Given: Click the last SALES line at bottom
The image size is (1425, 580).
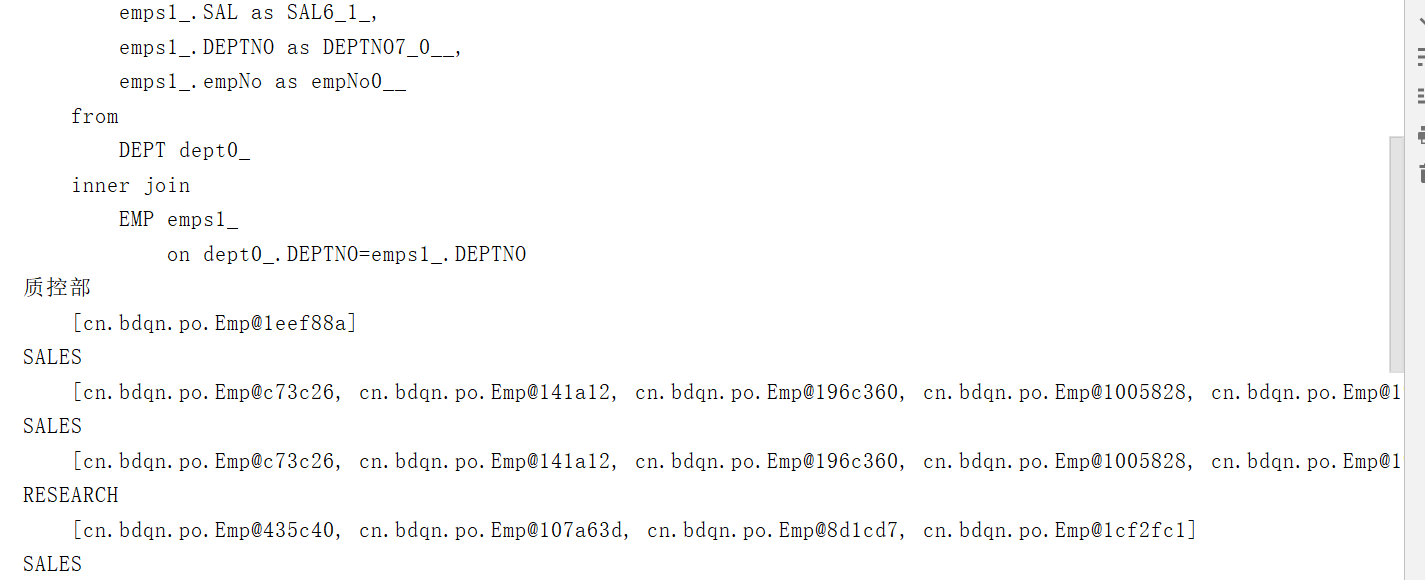Looking at the screenshot, I should (x=52, y=564).
